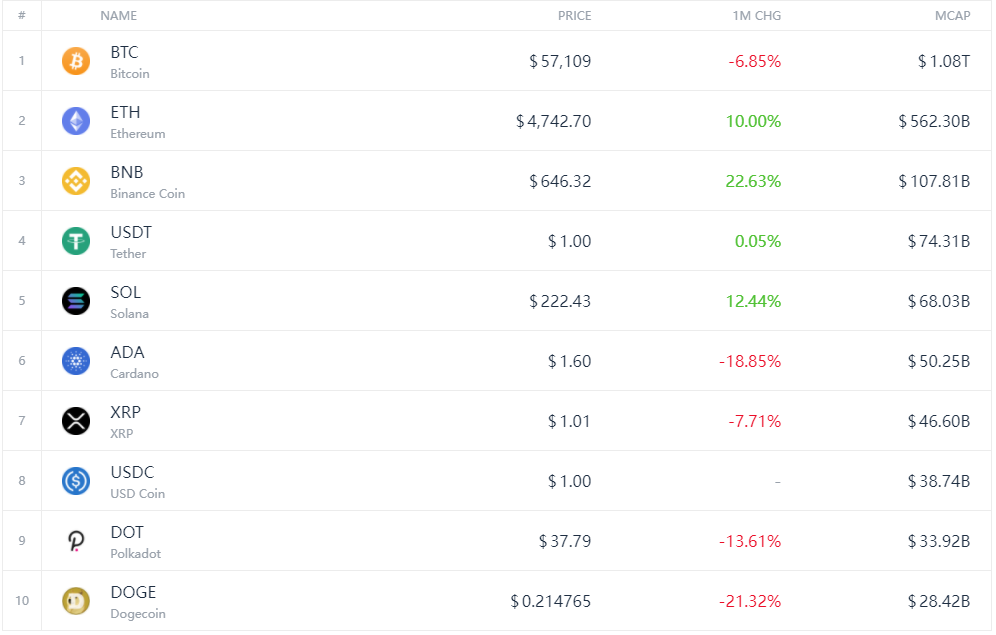Click the rank # column header
Image resolution: width=996 pixels, height=635 pixels.
[21, 16]
